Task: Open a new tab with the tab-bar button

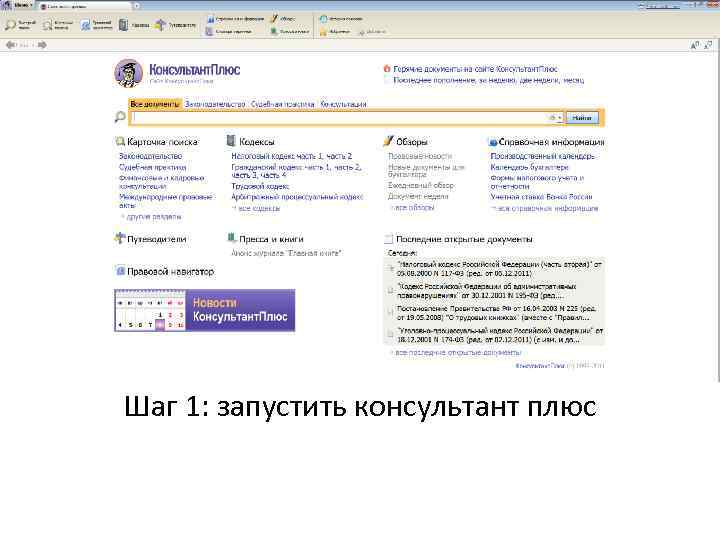Action: (137, 6)
